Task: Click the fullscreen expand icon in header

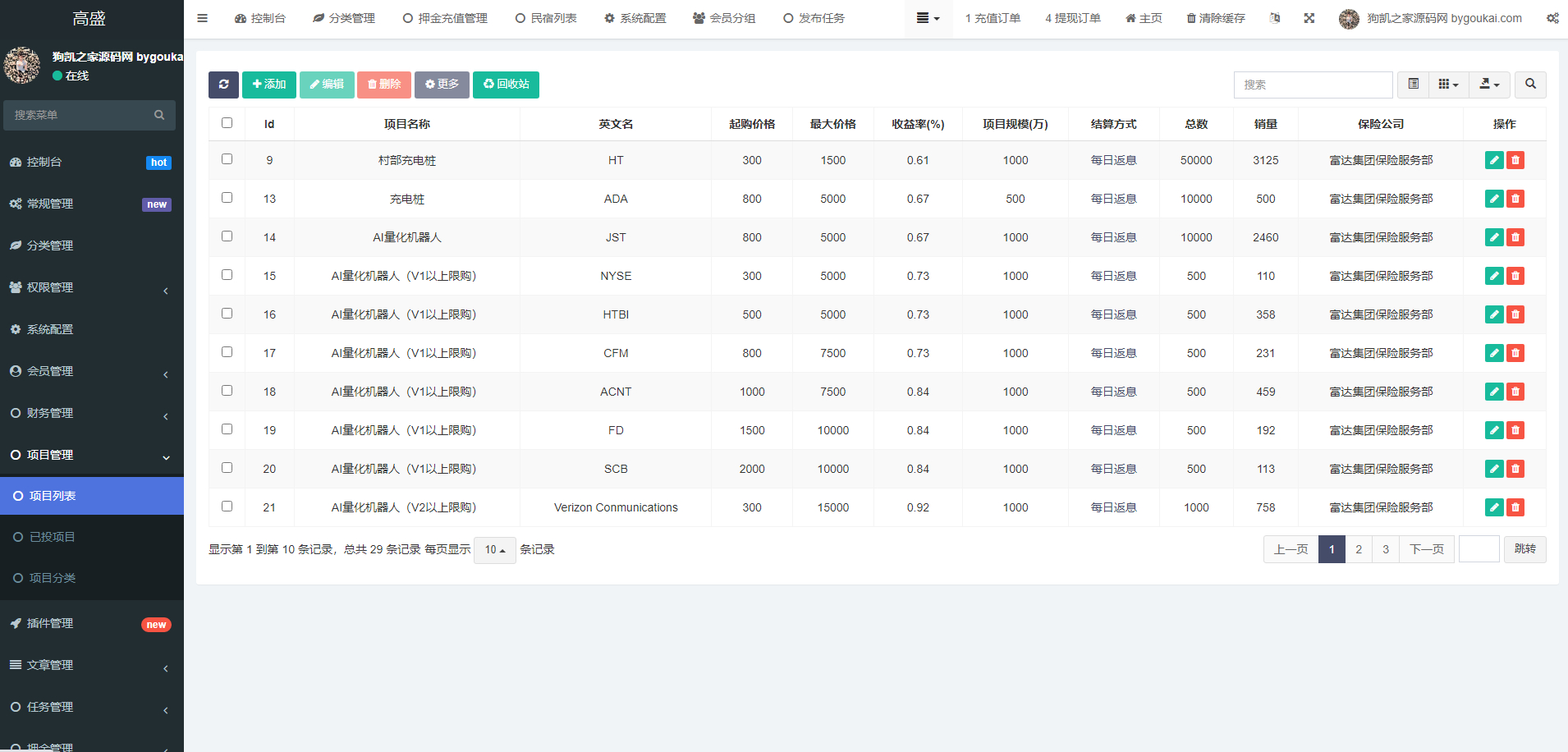Action: [x=1309, y=18]
